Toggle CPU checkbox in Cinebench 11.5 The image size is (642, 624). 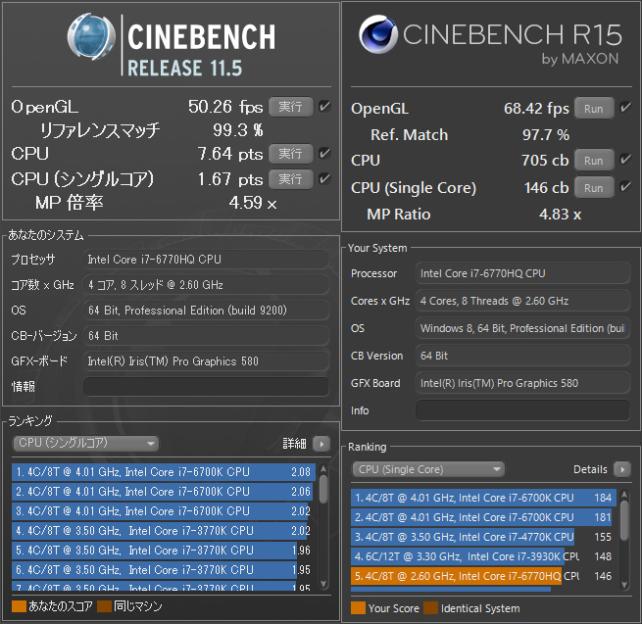(x=325, y=154)
